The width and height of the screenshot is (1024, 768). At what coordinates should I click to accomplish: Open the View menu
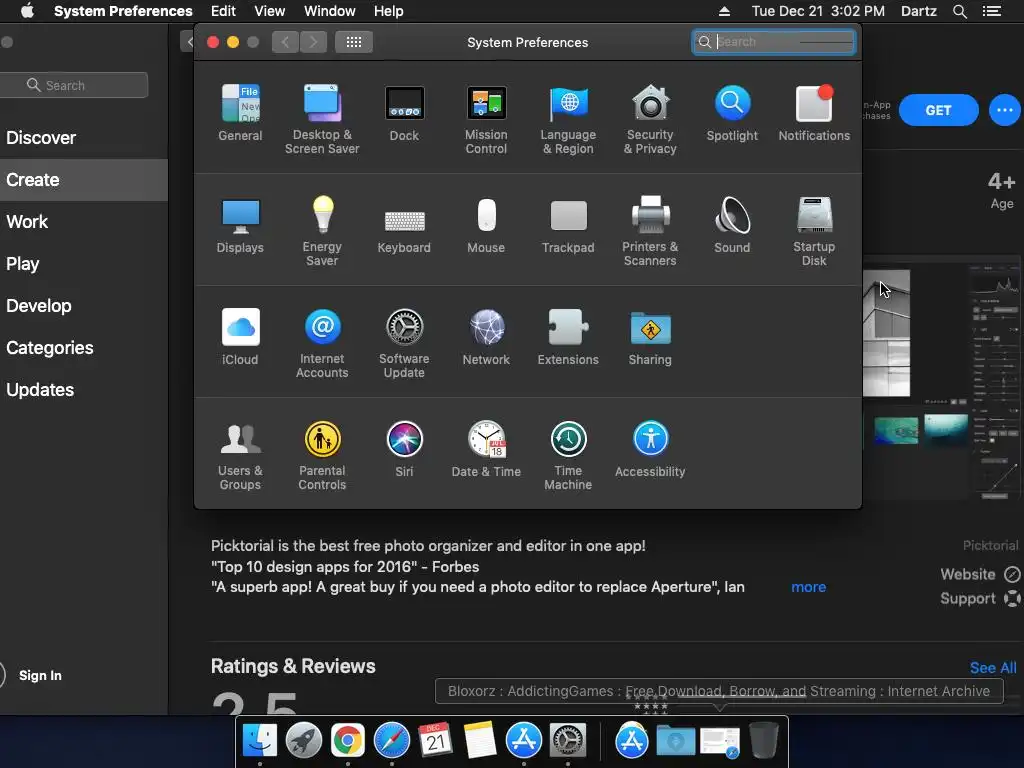click(x=270, y=11)
